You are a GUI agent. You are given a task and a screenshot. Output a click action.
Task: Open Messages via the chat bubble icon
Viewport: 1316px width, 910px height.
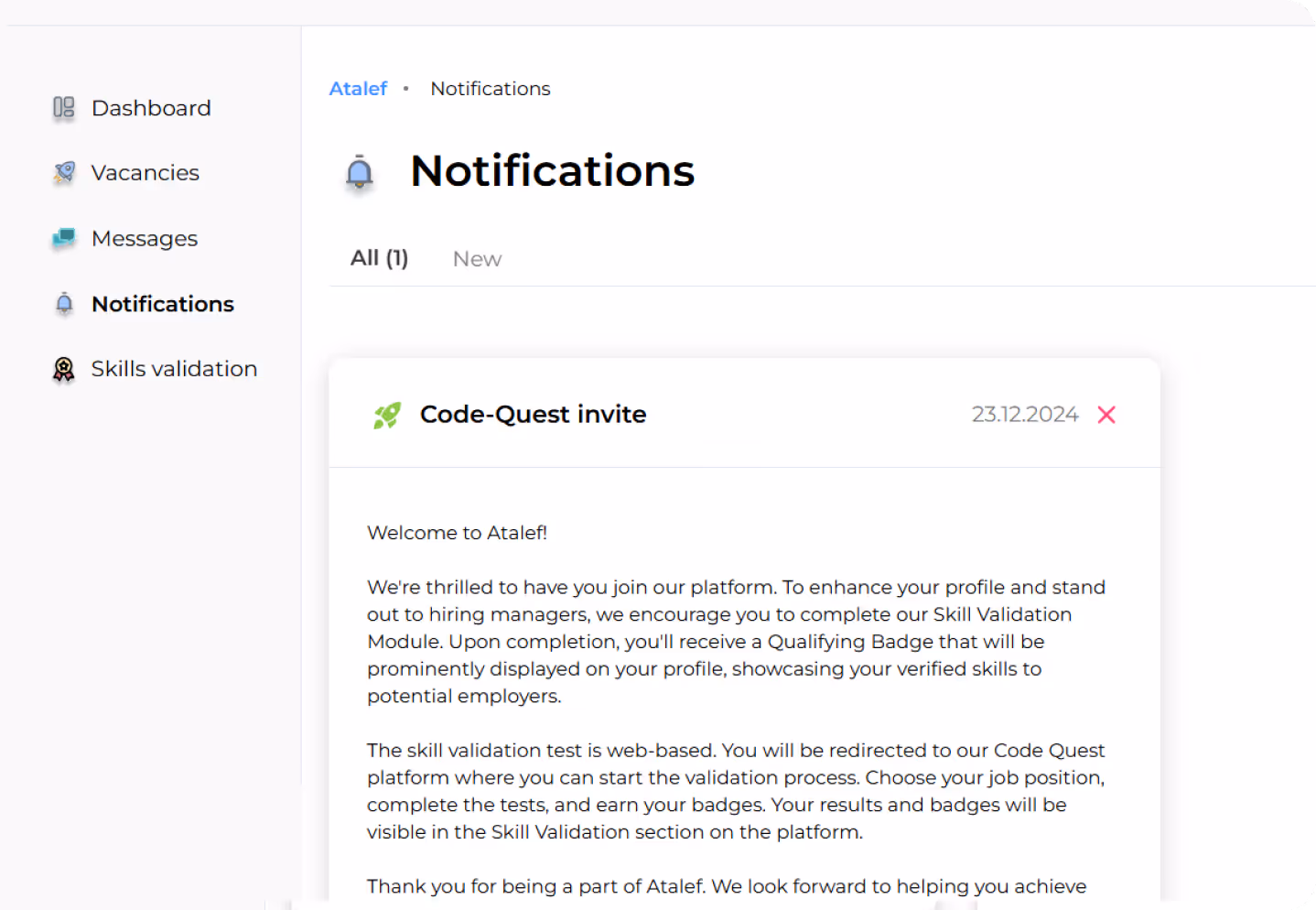click(62, 237)
